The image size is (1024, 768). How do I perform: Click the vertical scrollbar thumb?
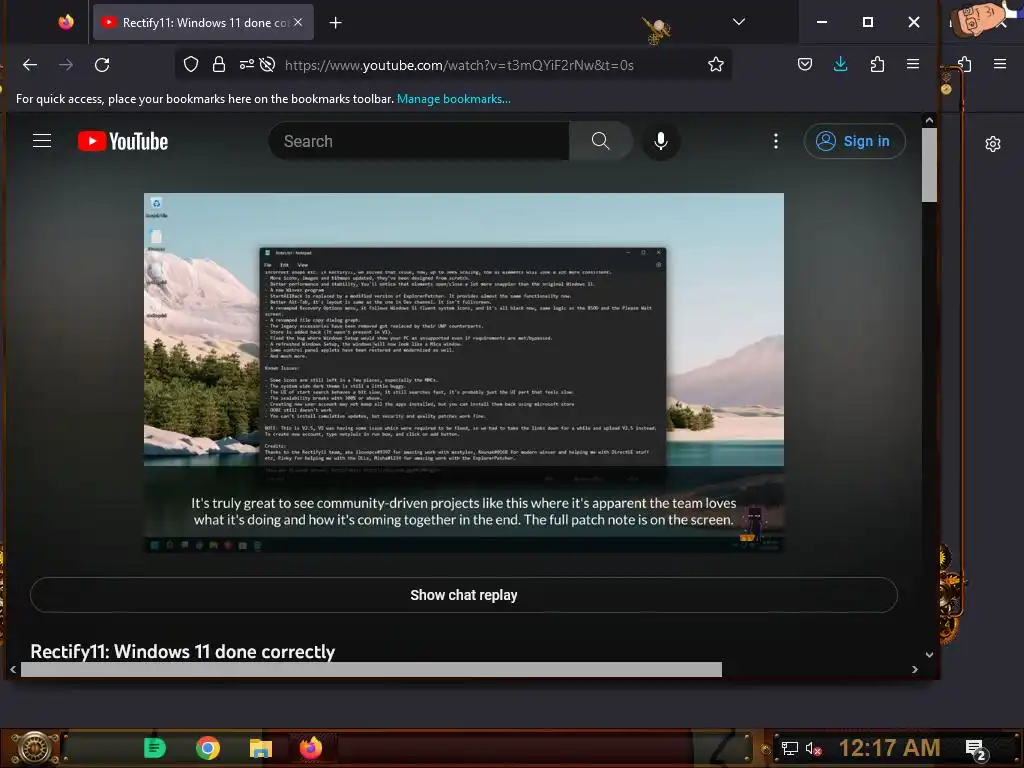pos(929,165)
